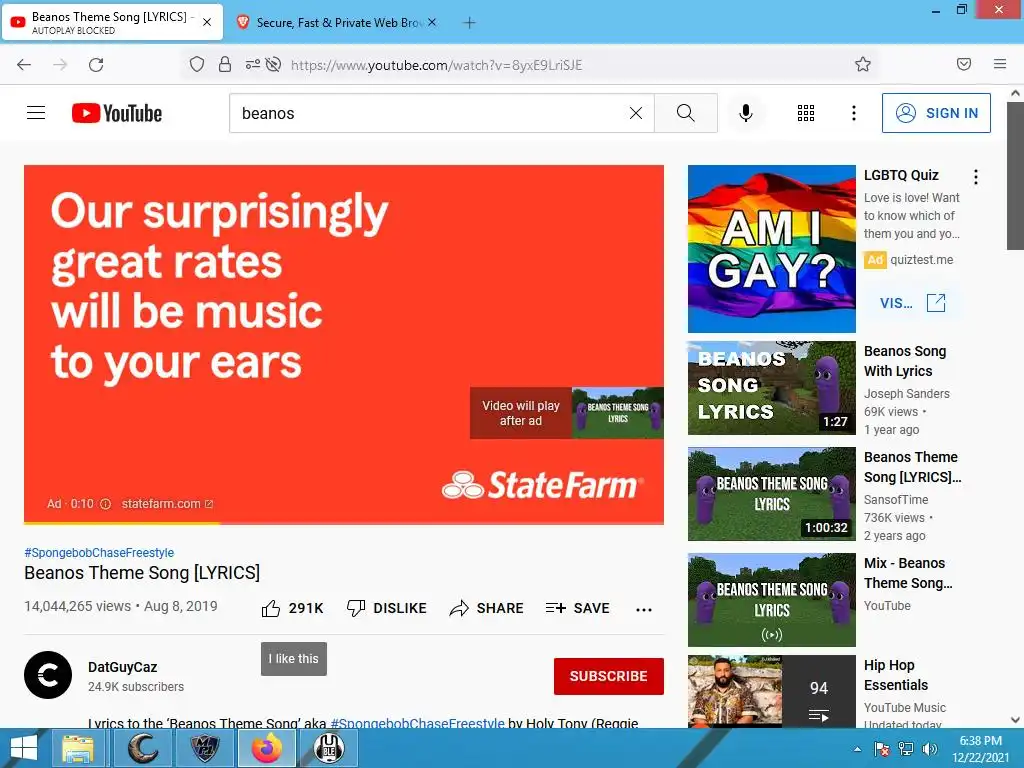
Task: Open YouTube settings three-dot menu
Action: click(x=854, y=113)
